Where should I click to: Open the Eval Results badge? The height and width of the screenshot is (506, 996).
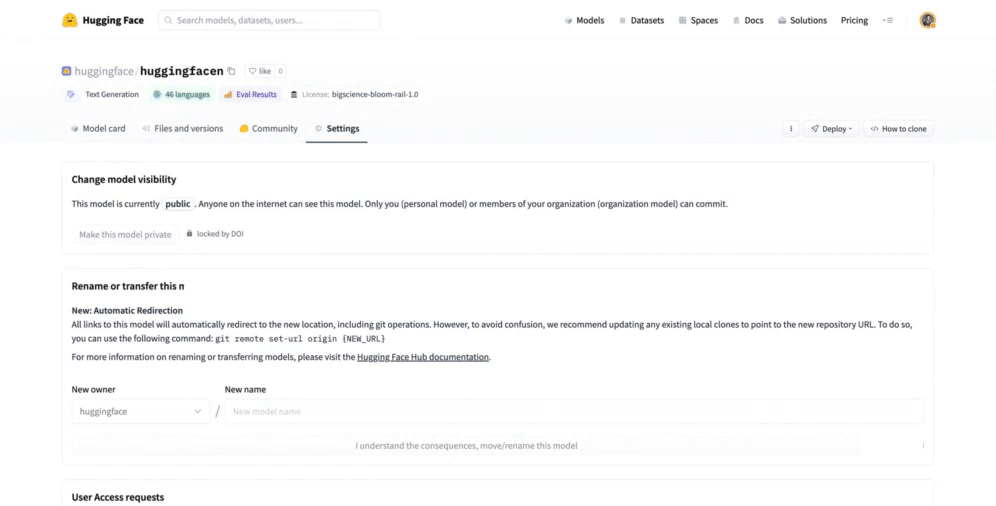(250, 95)
